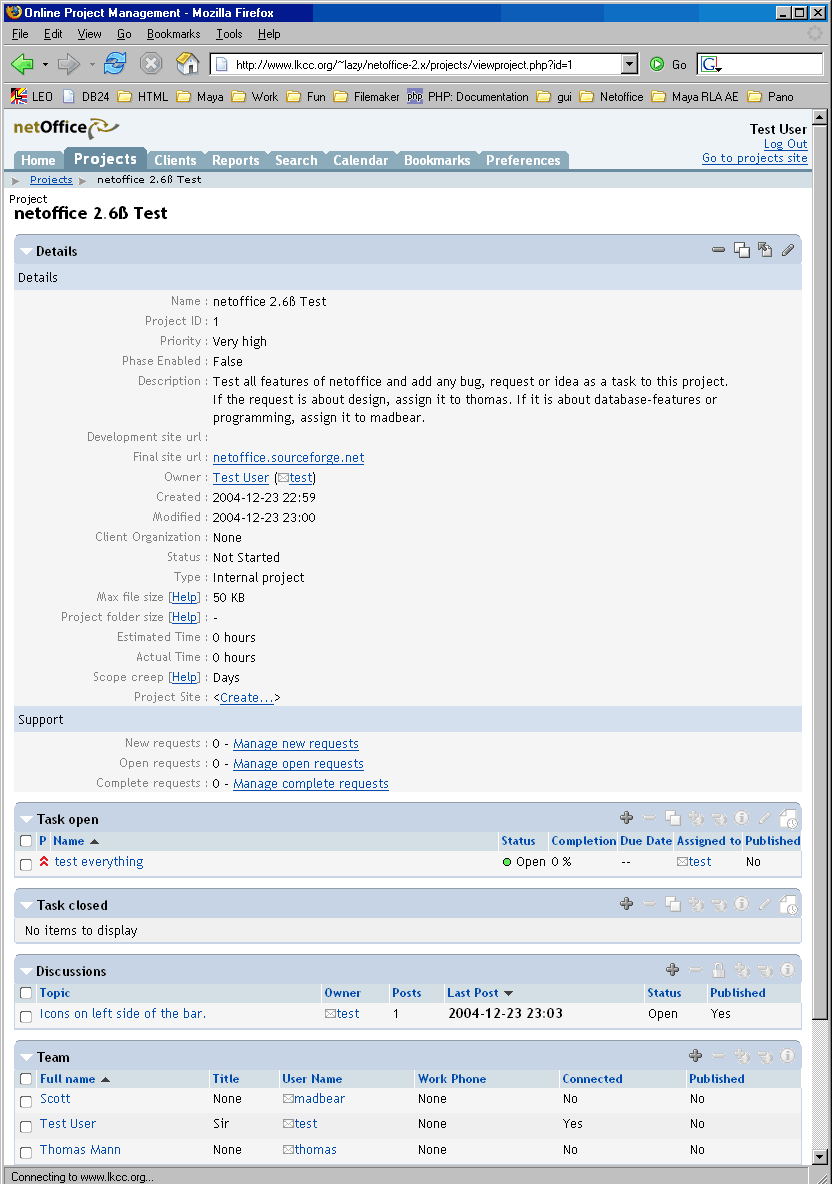Screen dimensions: 832x1184
Task: Click the copy project icon in Details header
Action: click(742, 250)
